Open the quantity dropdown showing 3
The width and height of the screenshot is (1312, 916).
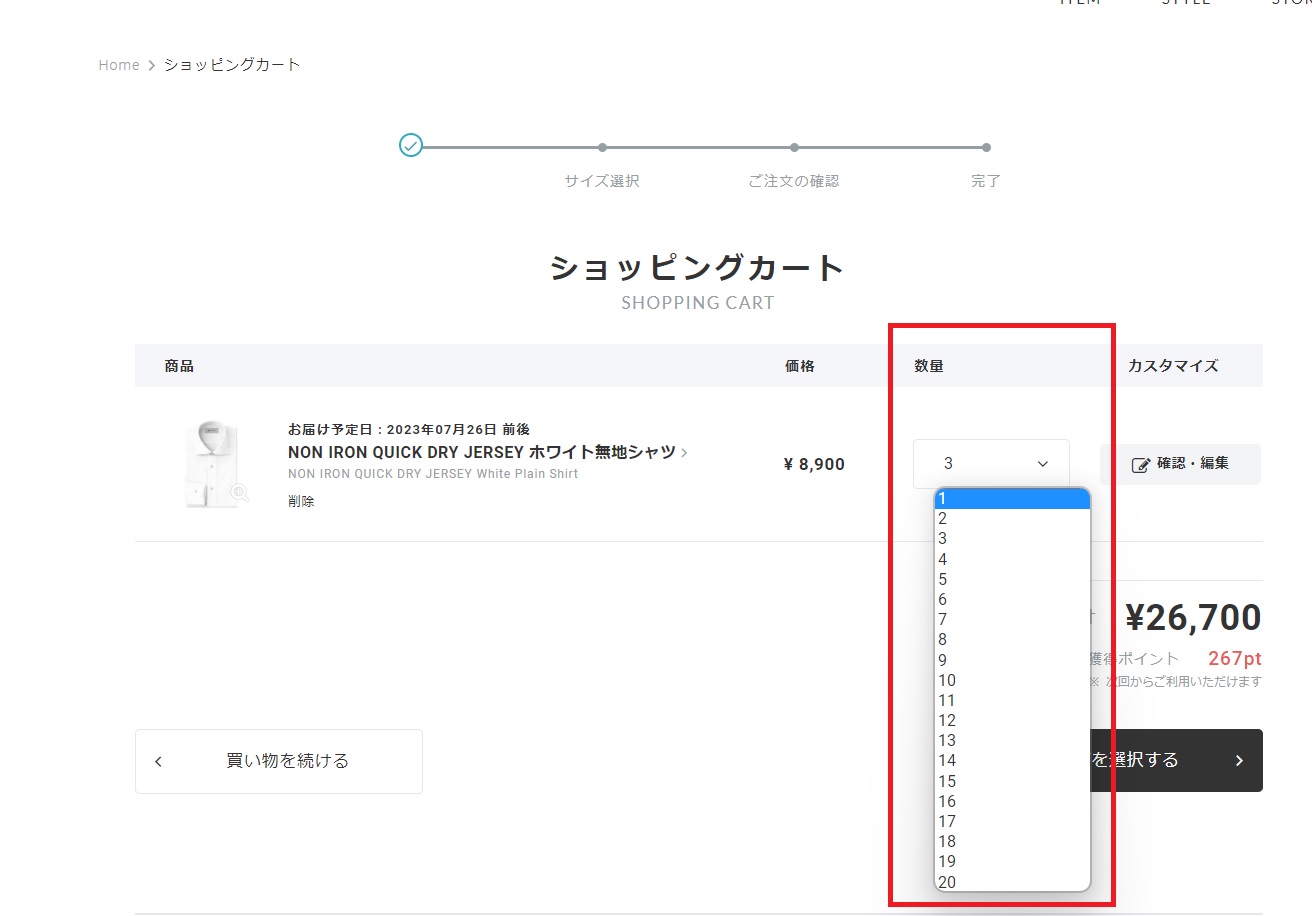(x=991, y=464)
